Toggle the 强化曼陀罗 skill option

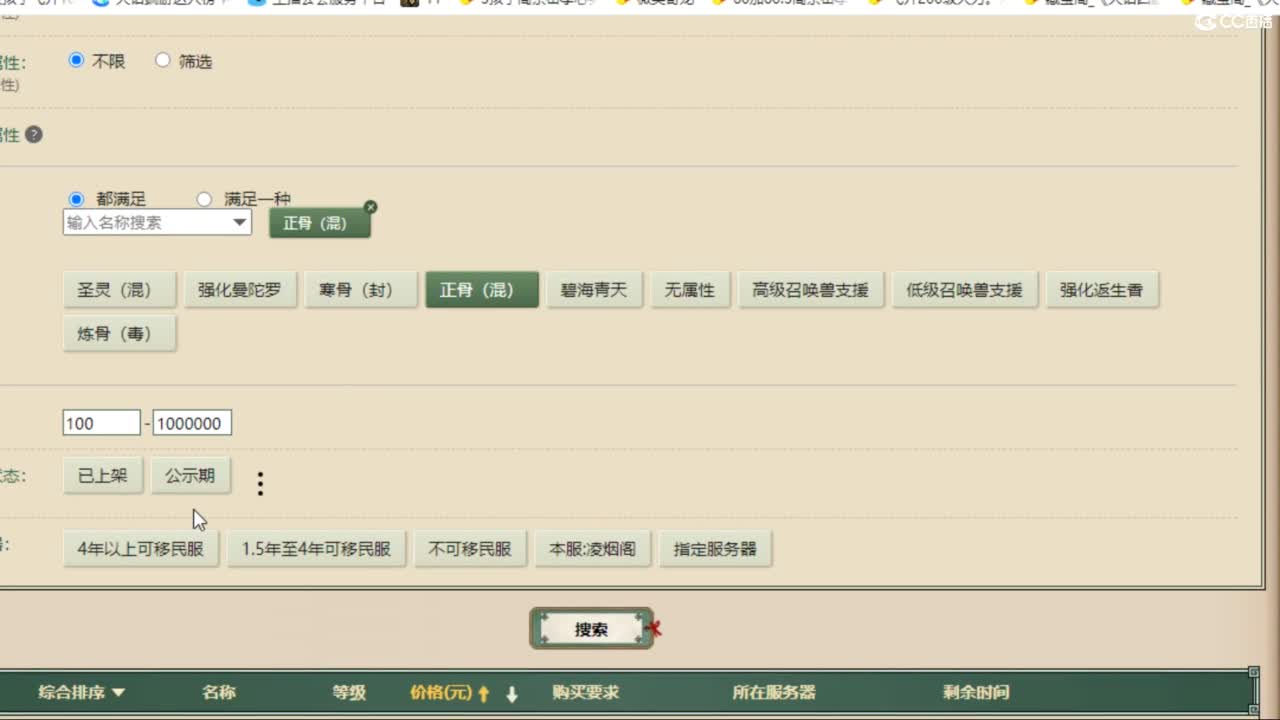[240, 290]
